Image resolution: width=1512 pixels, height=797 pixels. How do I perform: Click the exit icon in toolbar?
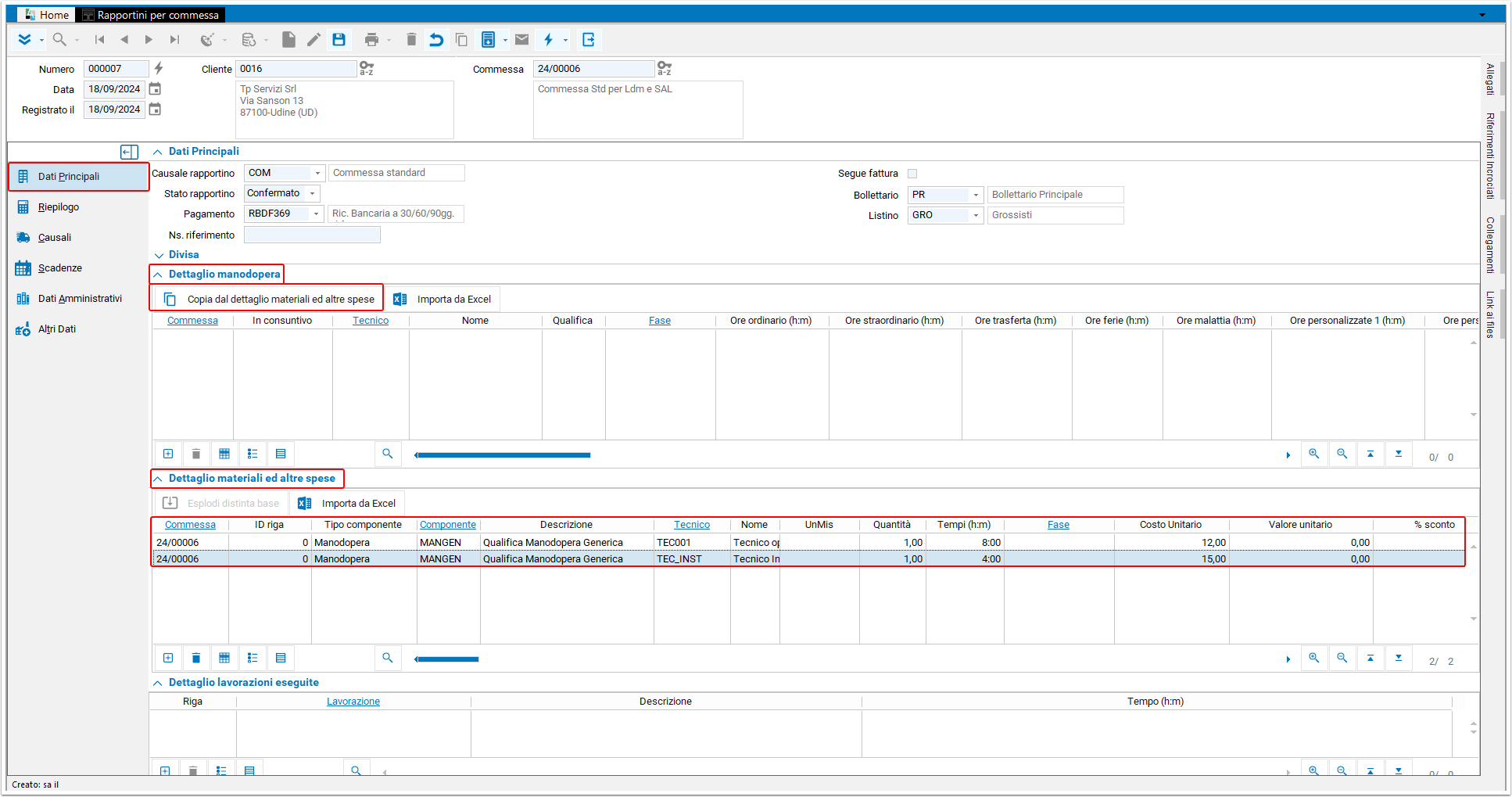tap(589, 39)
